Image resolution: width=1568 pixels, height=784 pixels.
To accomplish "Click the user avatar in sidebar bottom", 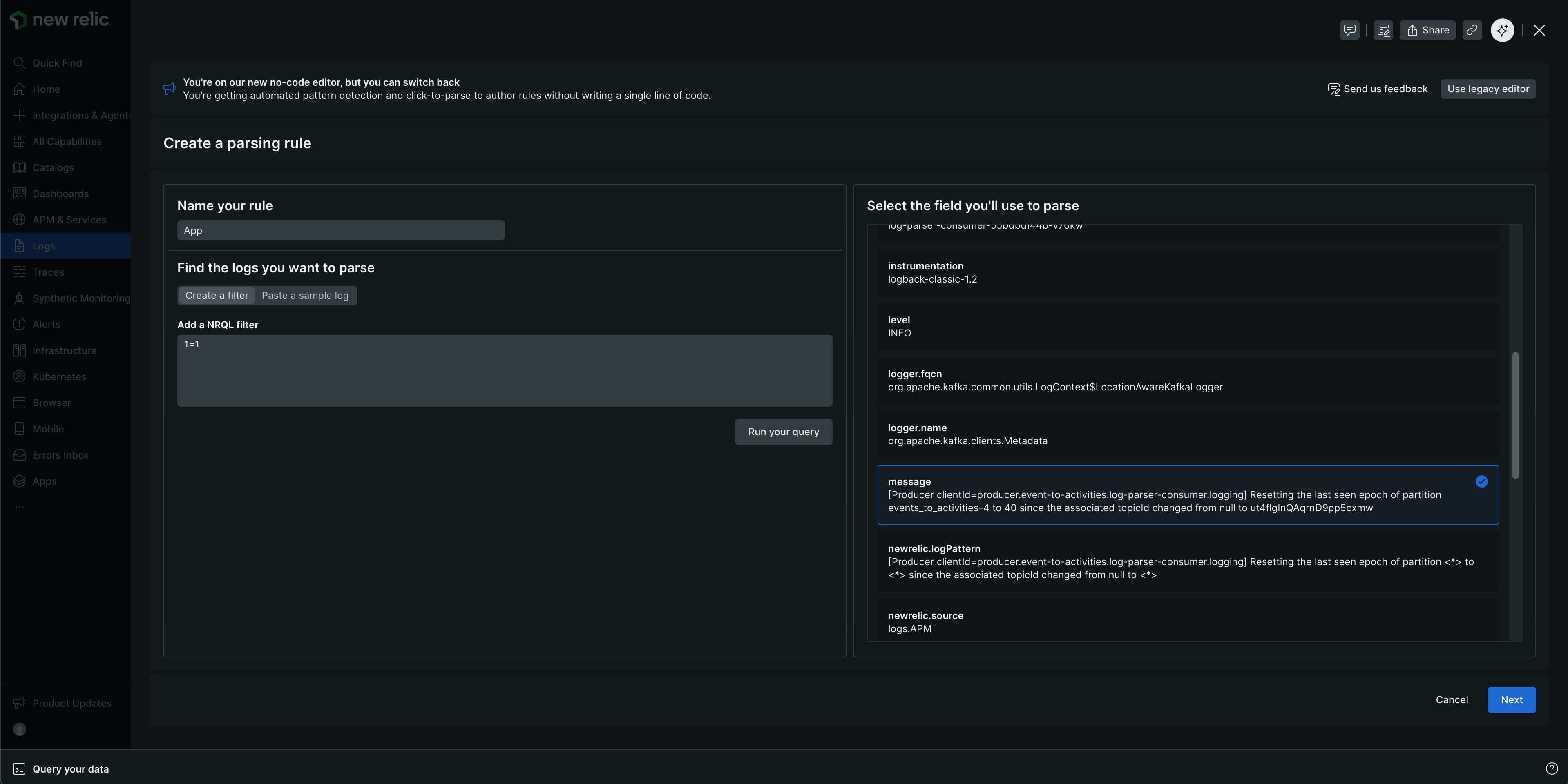I will pos(20,729).
